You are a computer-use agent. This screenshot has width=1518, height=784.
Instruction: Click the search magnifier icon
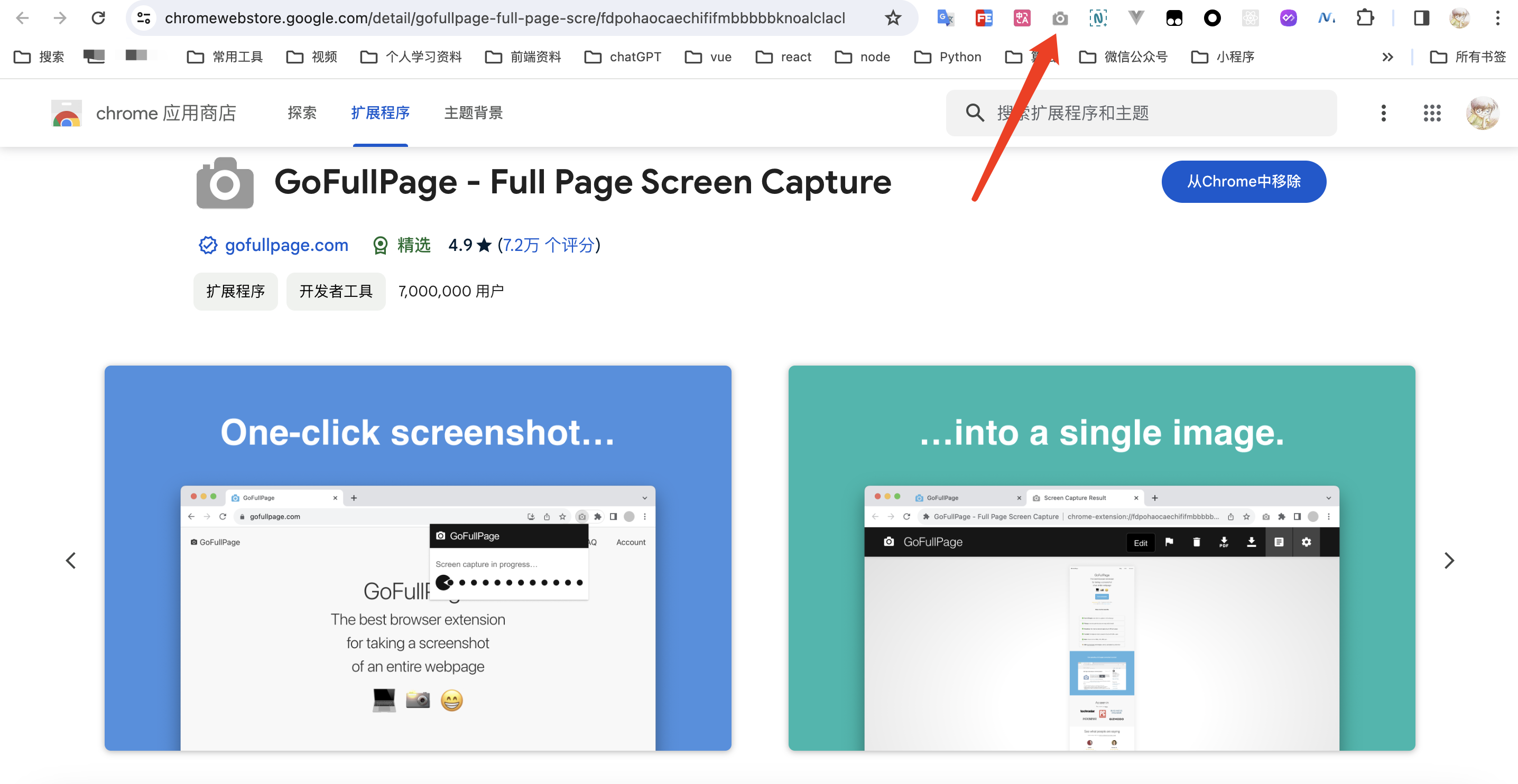point(975,113)
